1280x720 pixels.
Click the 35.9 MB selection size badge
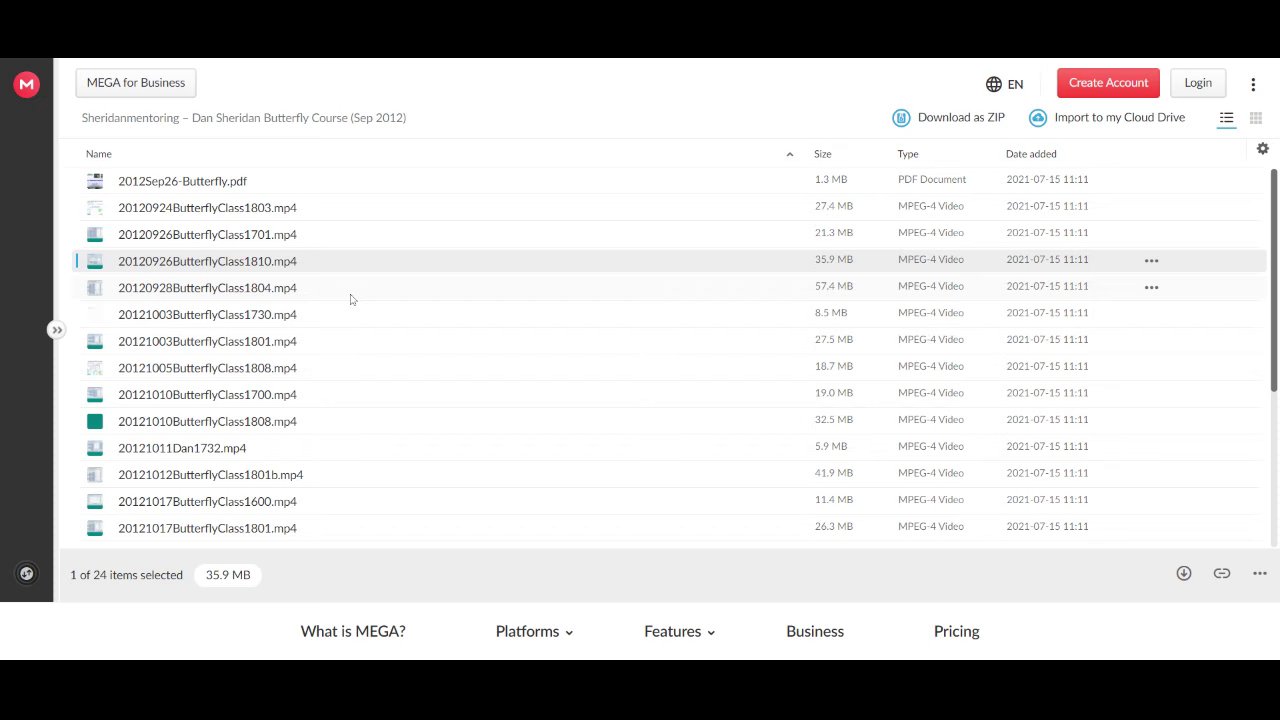click(x=228, y=575)
